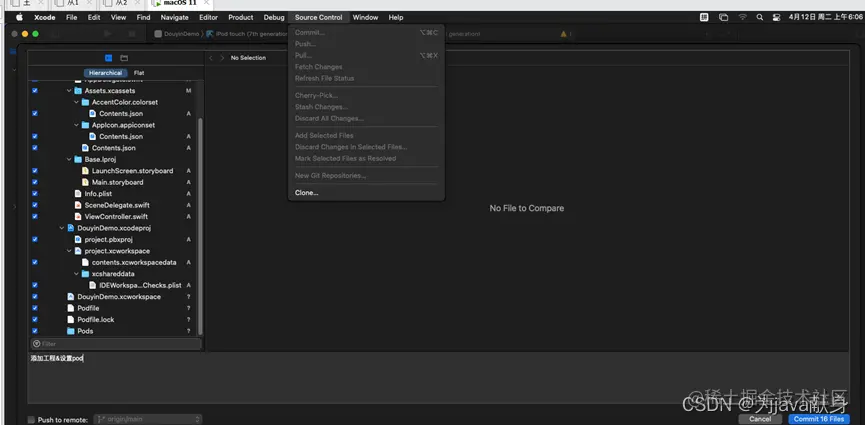865x425 pixels.
Task: Open the Editor menu in menu bar
Action: (x=209, y=17)
